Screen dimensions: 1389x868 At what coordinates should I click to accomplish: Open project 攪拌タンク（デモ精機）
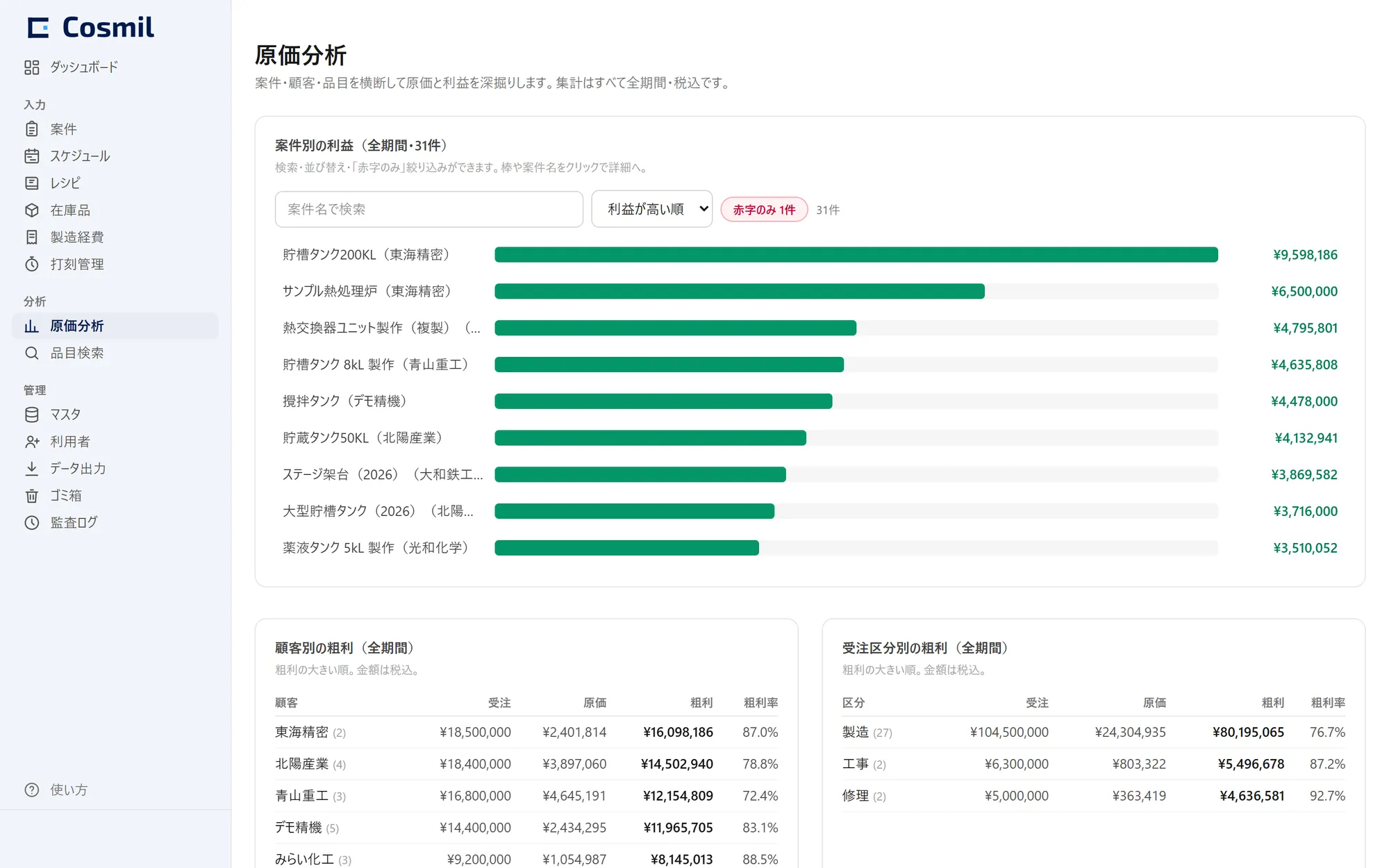coord(345,401)
